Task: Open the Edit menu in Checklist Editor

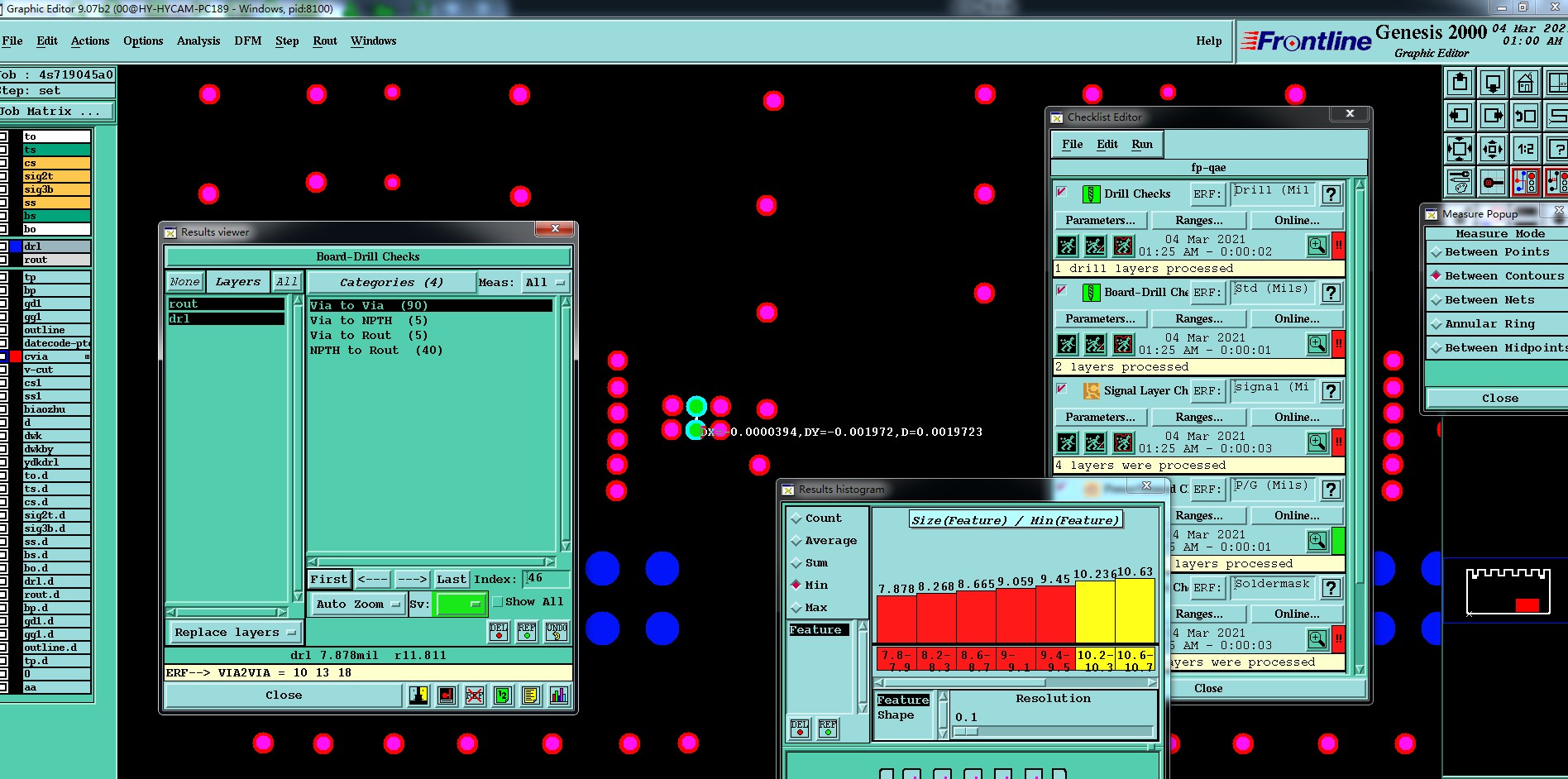Action: click(1107, 144)
